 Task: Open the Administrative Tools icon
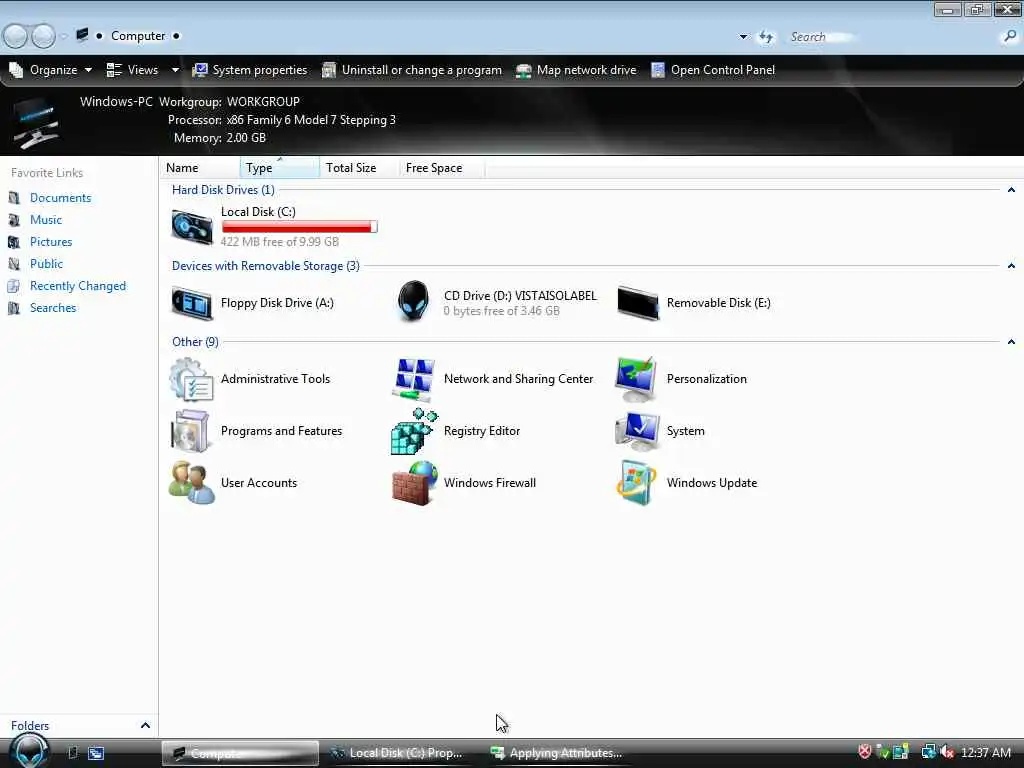tap(191, 379)
